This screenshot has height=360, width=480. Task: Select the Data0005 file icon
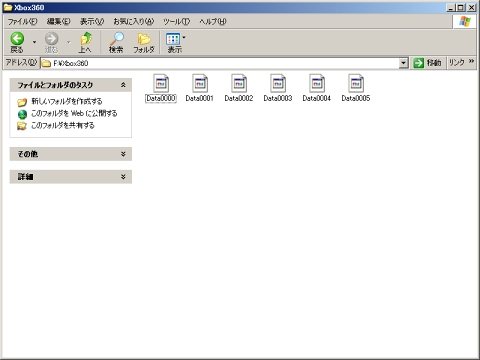(356, 83)
